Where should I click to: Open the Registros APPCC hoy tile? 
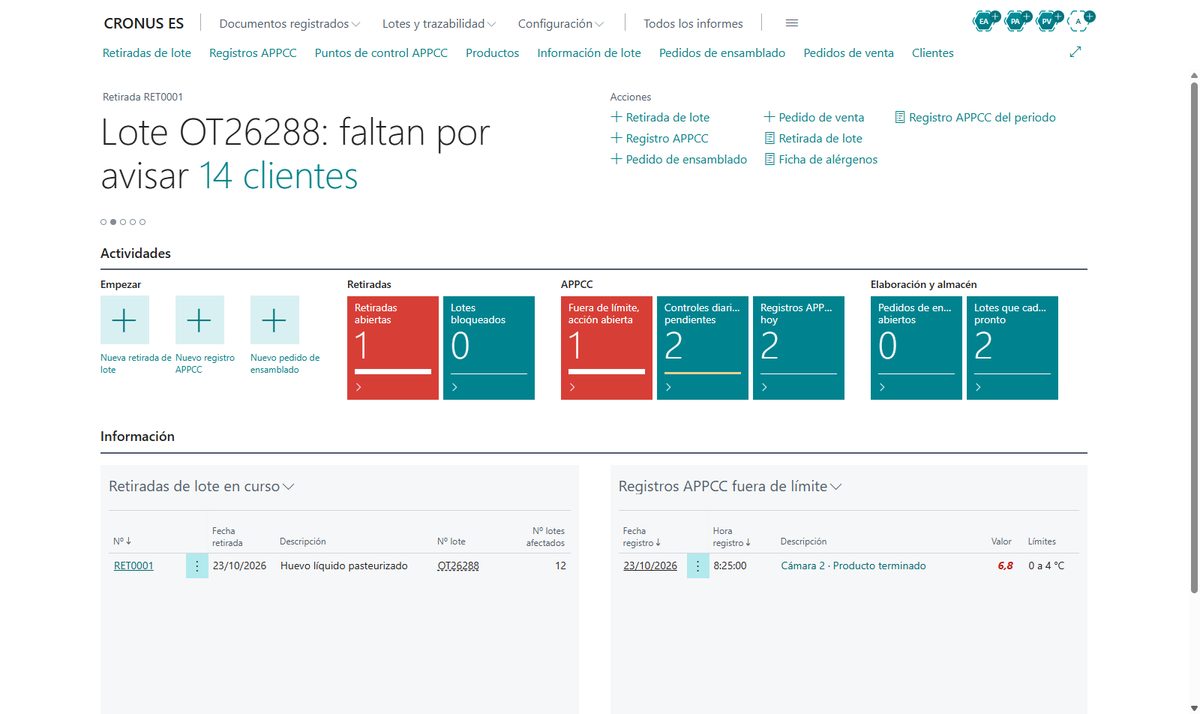799,348
